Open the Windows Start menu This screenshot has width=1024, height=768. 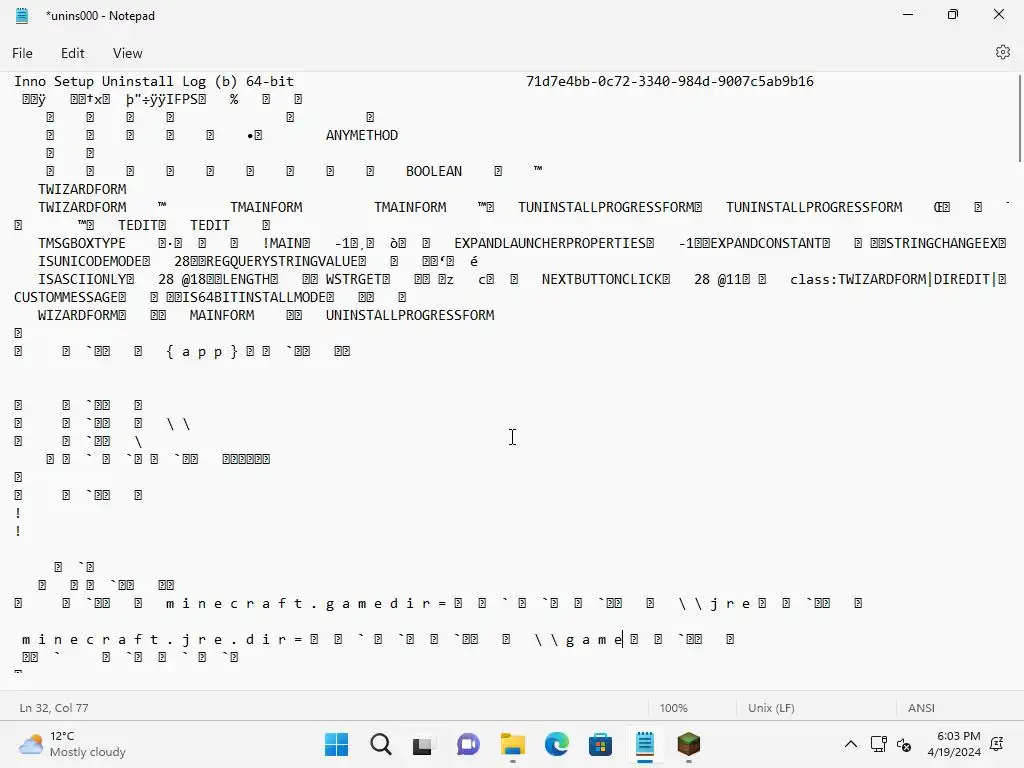[336, 744]
